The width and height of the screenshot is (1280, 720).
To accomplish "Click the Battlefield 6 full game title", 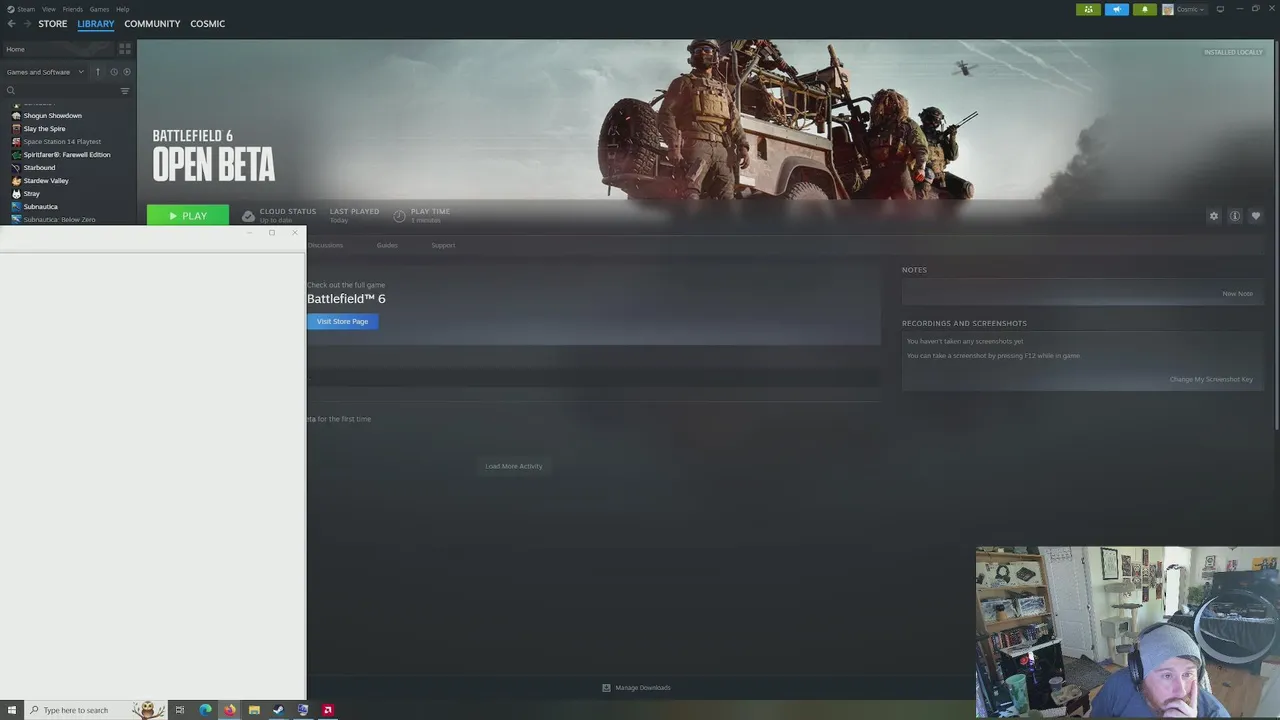I will [346, 299].
